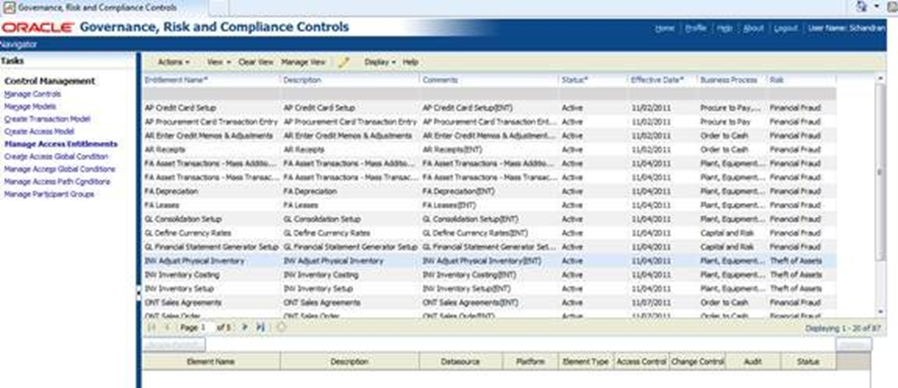Open Manage View from toolbar
The width and height of the screenshot is (898, 388).
pyautogui.click(x=303, y=62)
